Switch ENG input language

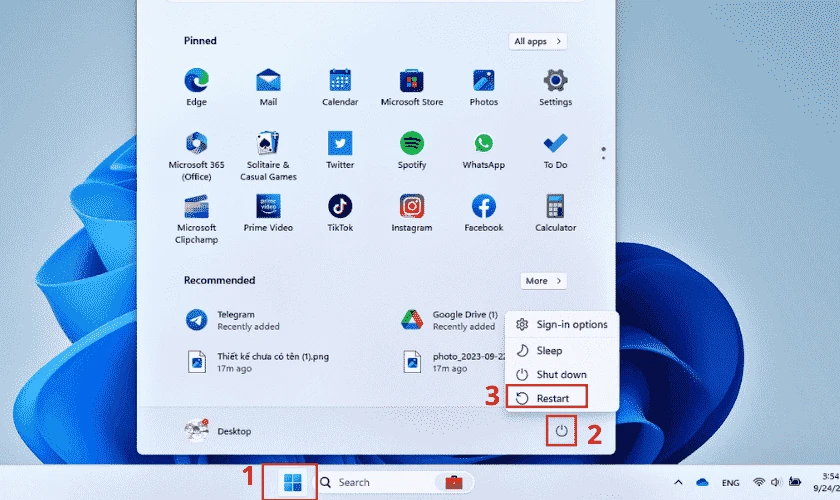click(x=730, y=482)
